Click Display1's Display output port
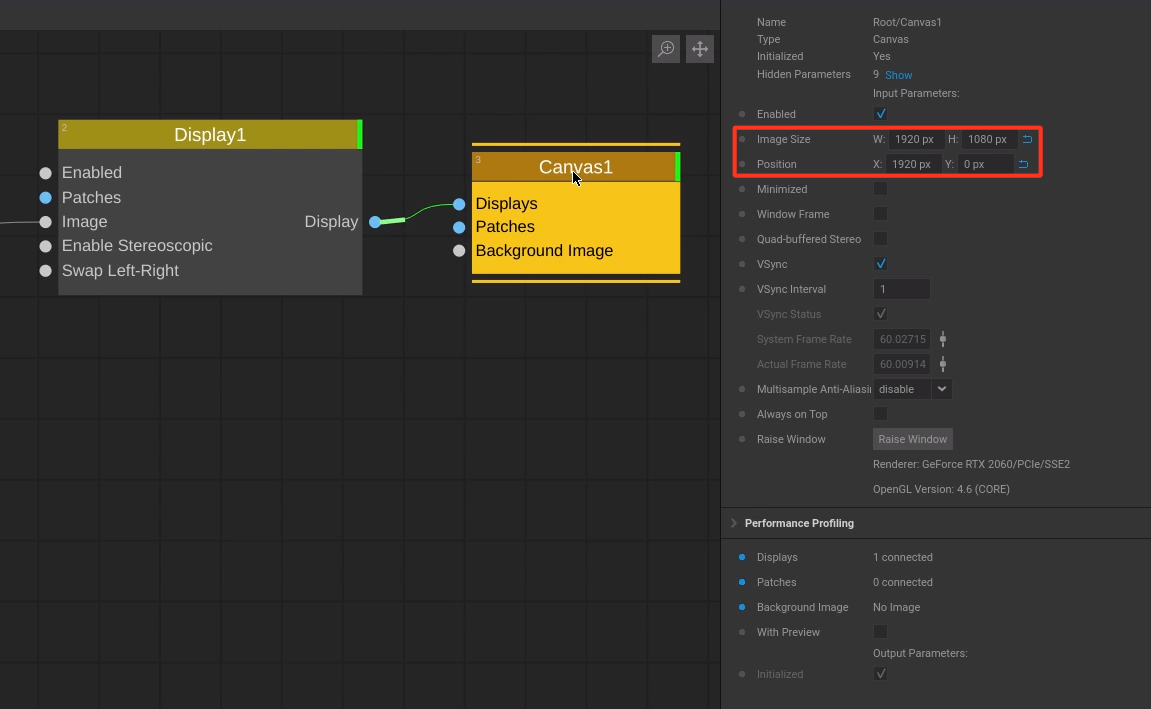The image size is (1151, 709). (375, 222)
